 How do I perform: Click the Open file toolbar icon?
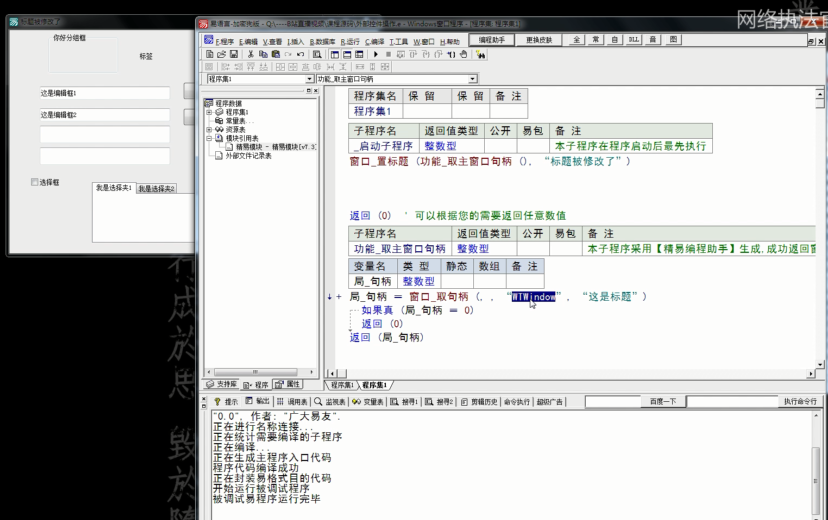point(220,54)
